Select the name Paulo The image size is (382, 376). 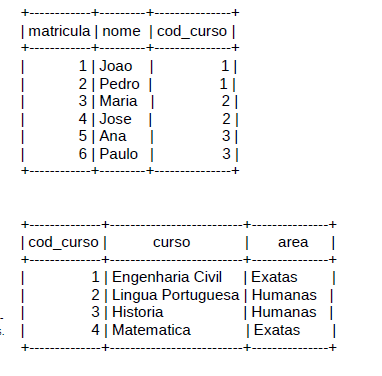tap(119, 154)
